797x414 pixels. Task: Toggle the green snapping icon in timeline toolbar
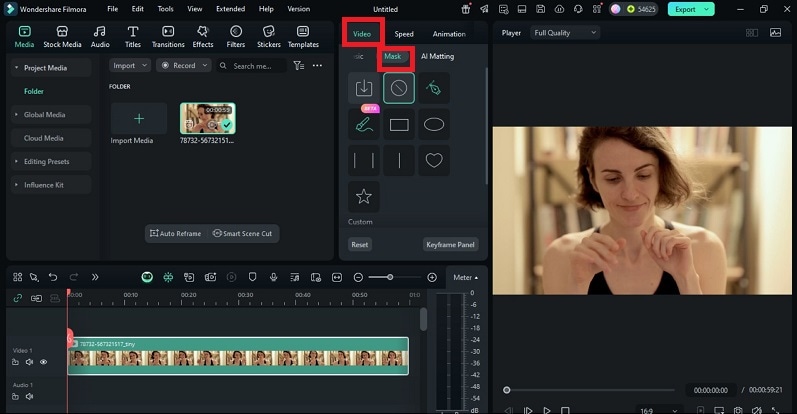168,277
